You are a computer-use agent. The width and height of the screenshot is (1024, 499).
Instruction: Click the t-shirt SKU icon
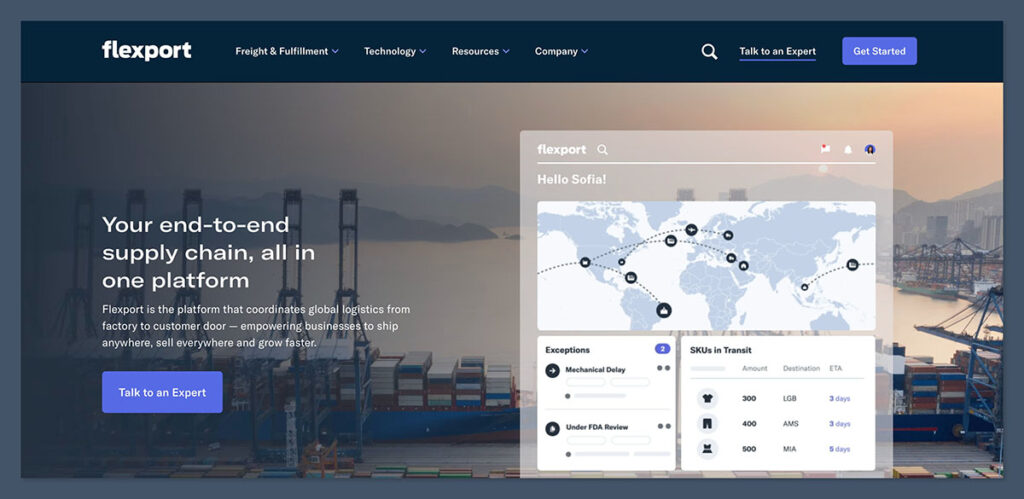coord(708,398)
